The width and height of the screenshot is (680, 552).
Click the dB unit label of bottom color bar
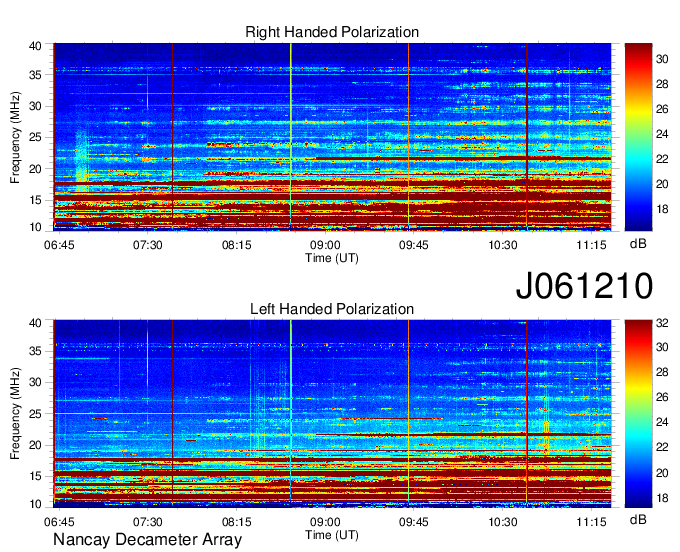pos(638,519)
